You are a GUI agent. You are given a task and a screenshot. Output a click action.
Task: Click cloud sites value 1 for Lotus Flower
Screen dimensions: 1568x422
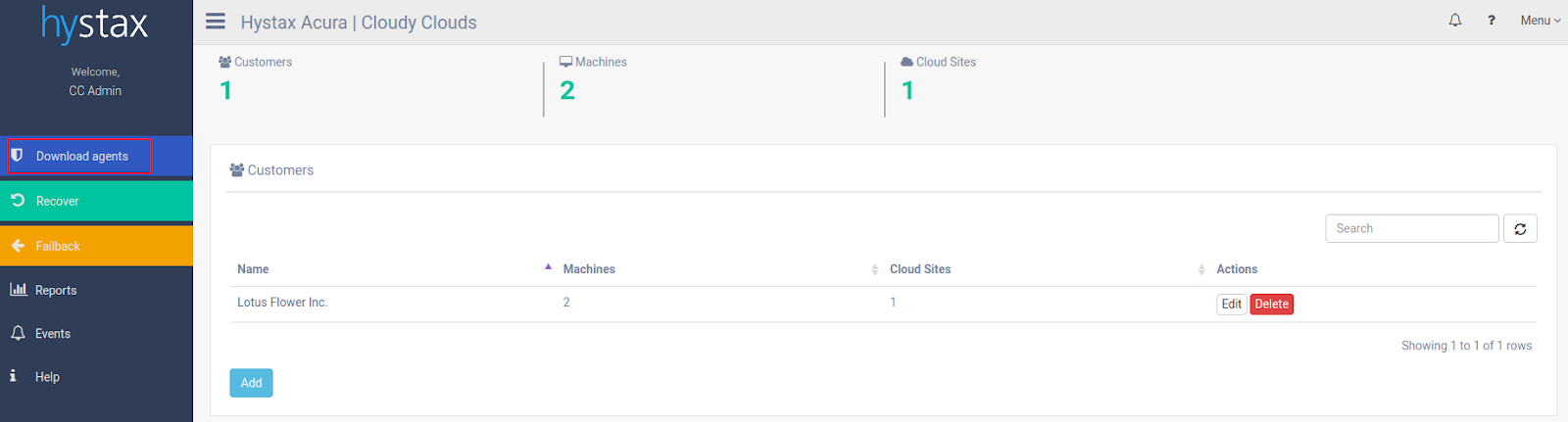point(893,303)
